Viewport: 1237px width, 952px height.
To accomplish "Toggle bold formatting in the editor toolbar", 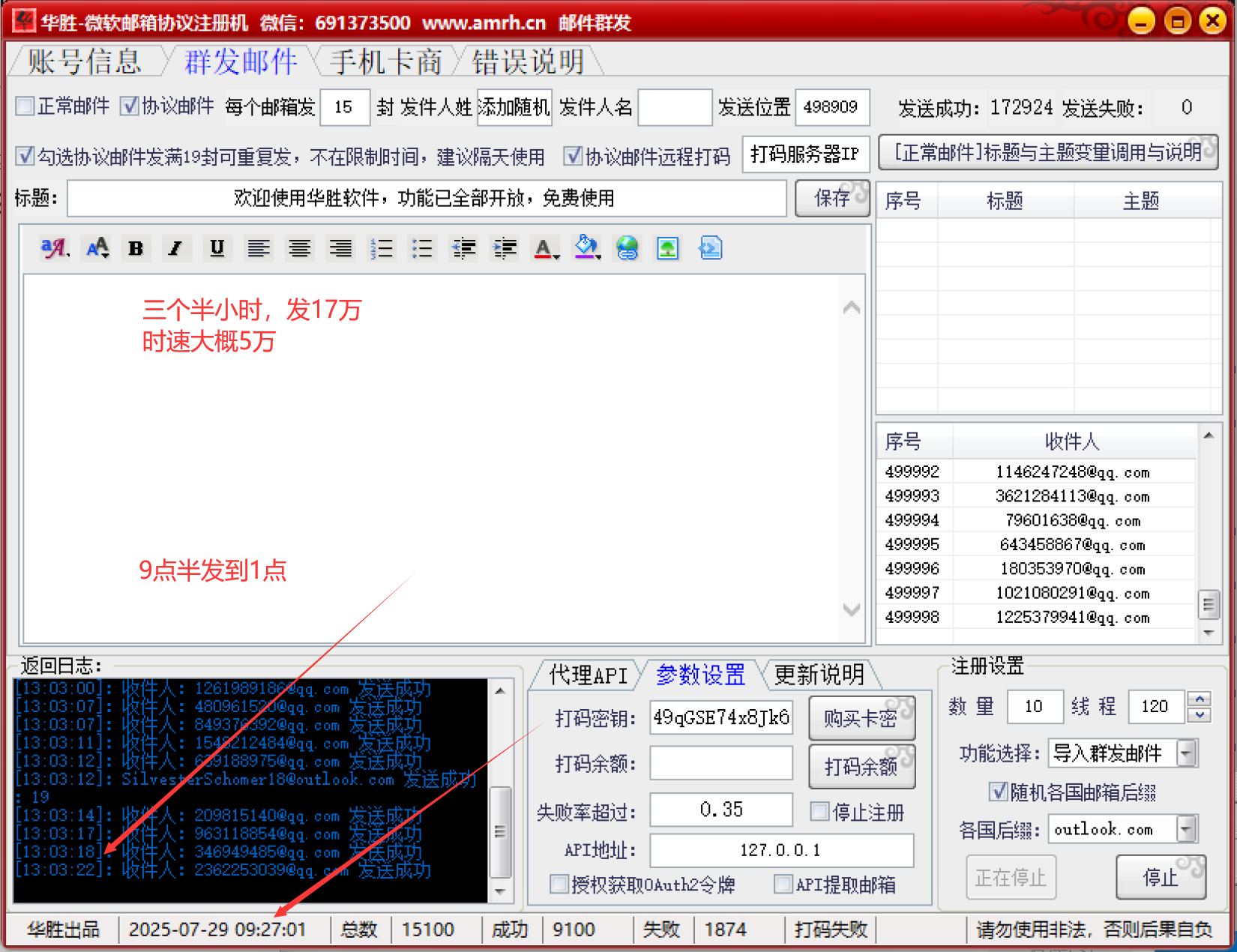I will [x=136, y=248].
